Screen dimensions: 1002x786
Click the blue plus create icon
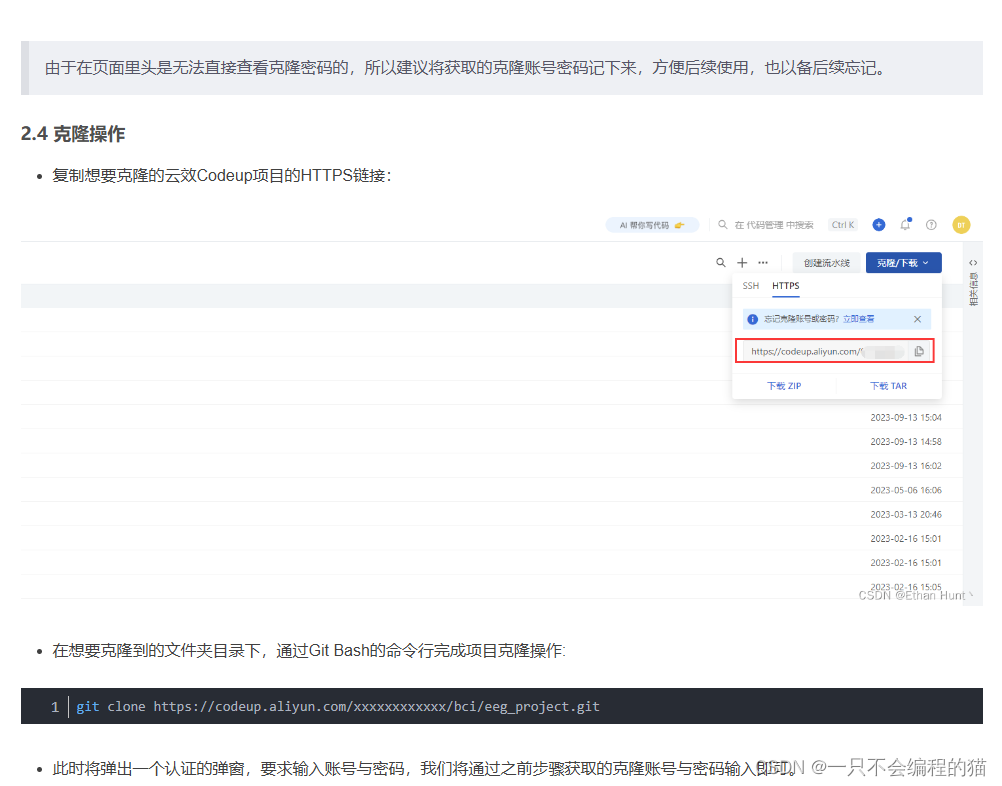tap(879, 225)
